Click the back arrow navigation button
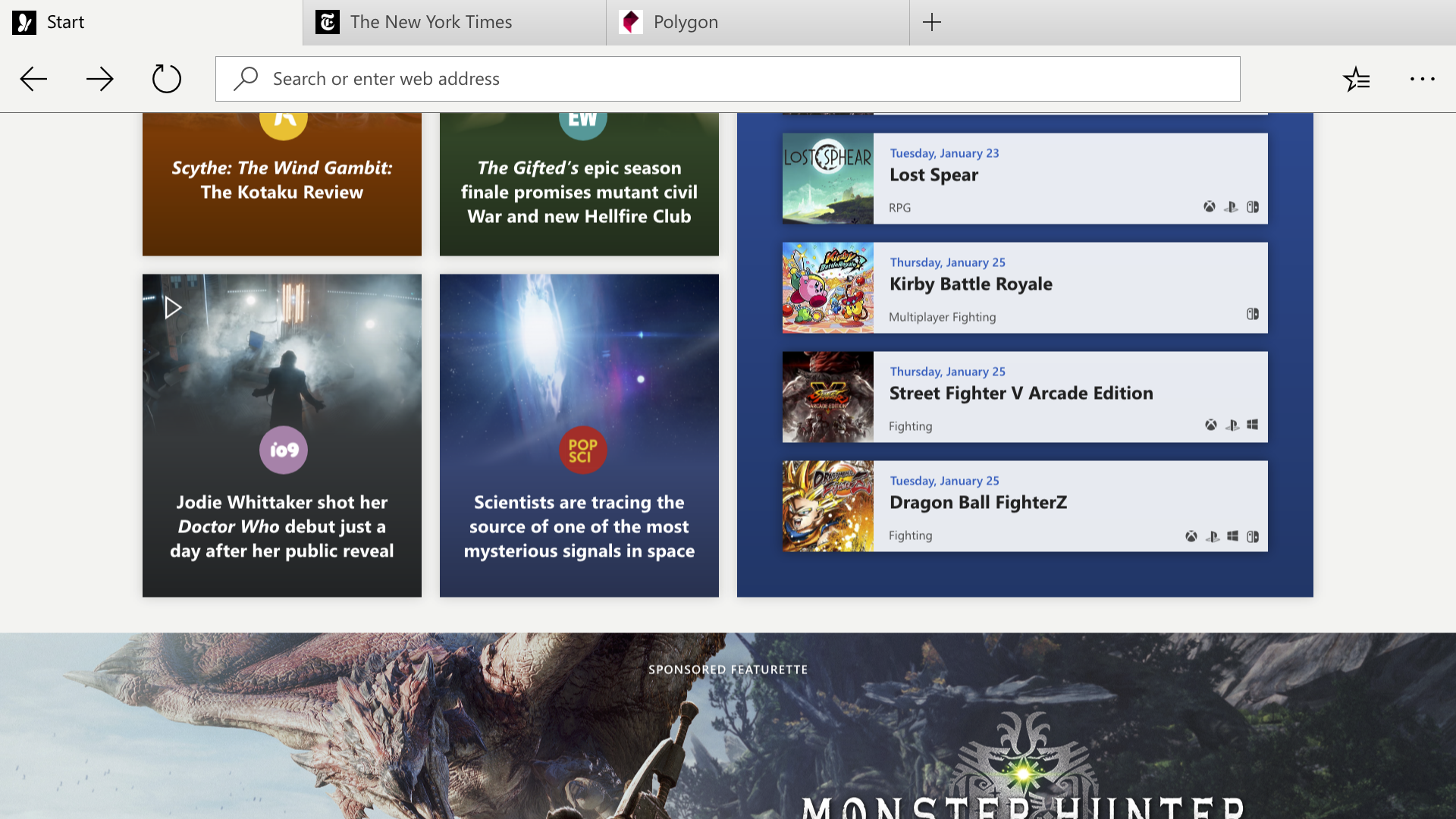The height and width of the screenshot is (819, 1456). pos(33,79)
